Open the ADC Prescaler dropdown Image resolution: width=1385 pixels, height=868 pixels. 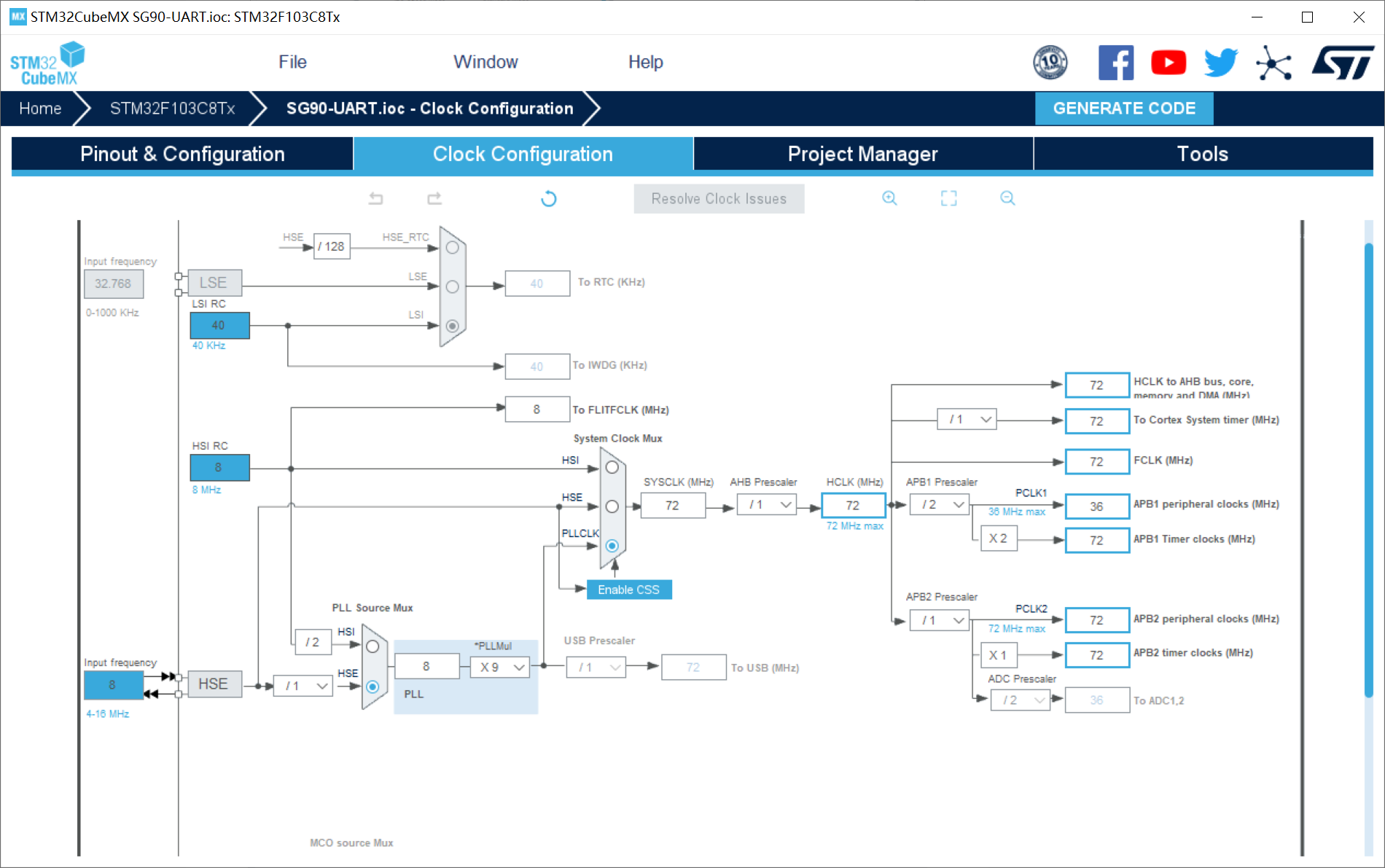[x=1021, y=700]
